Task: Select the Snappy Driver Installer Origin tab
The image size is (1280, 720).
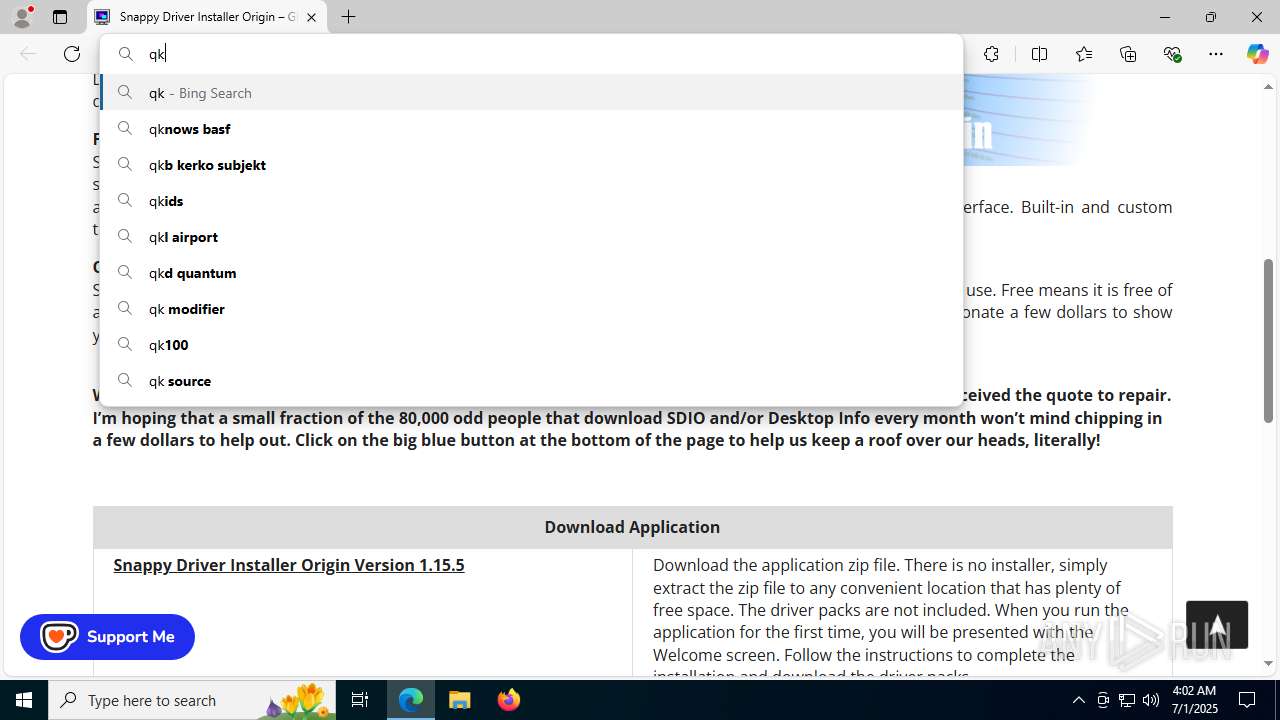Action: 207,17
